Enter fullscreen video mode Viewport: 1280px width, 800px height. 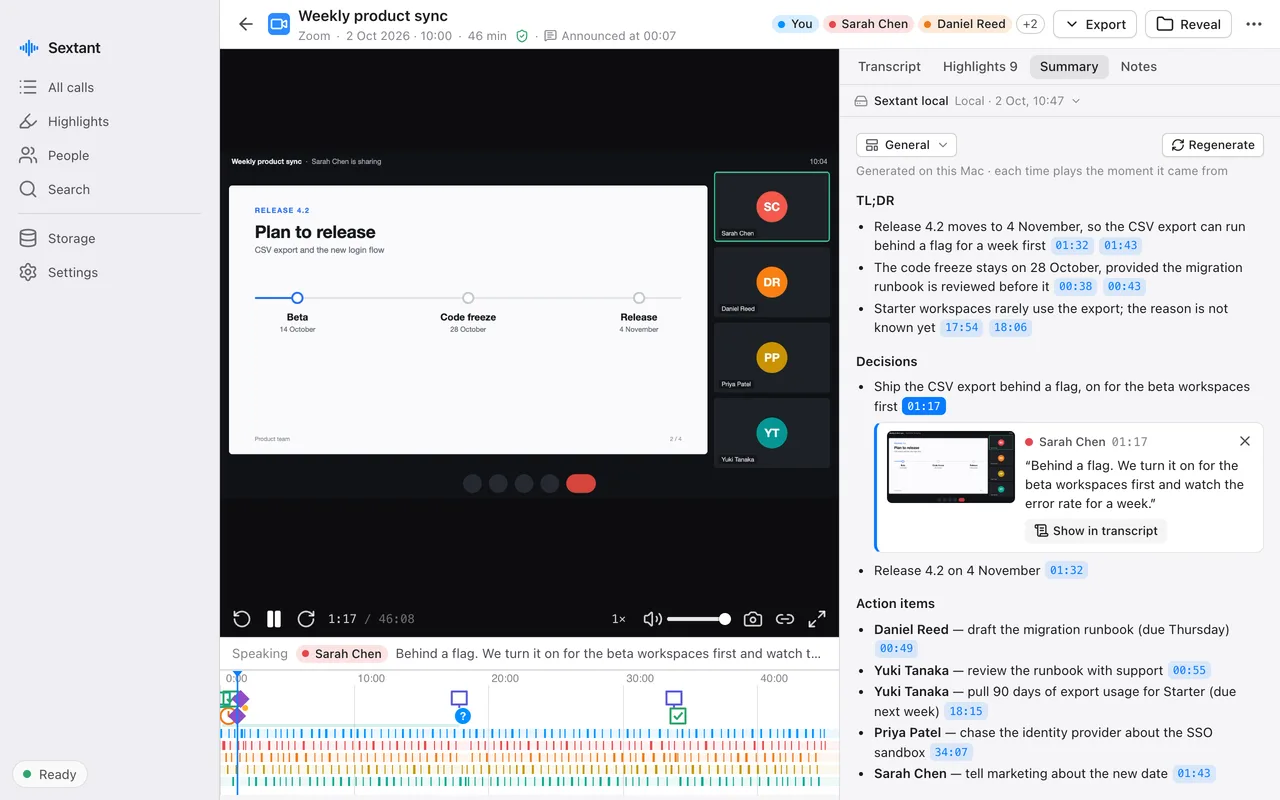pyautogui.click(x=817, y=619)
